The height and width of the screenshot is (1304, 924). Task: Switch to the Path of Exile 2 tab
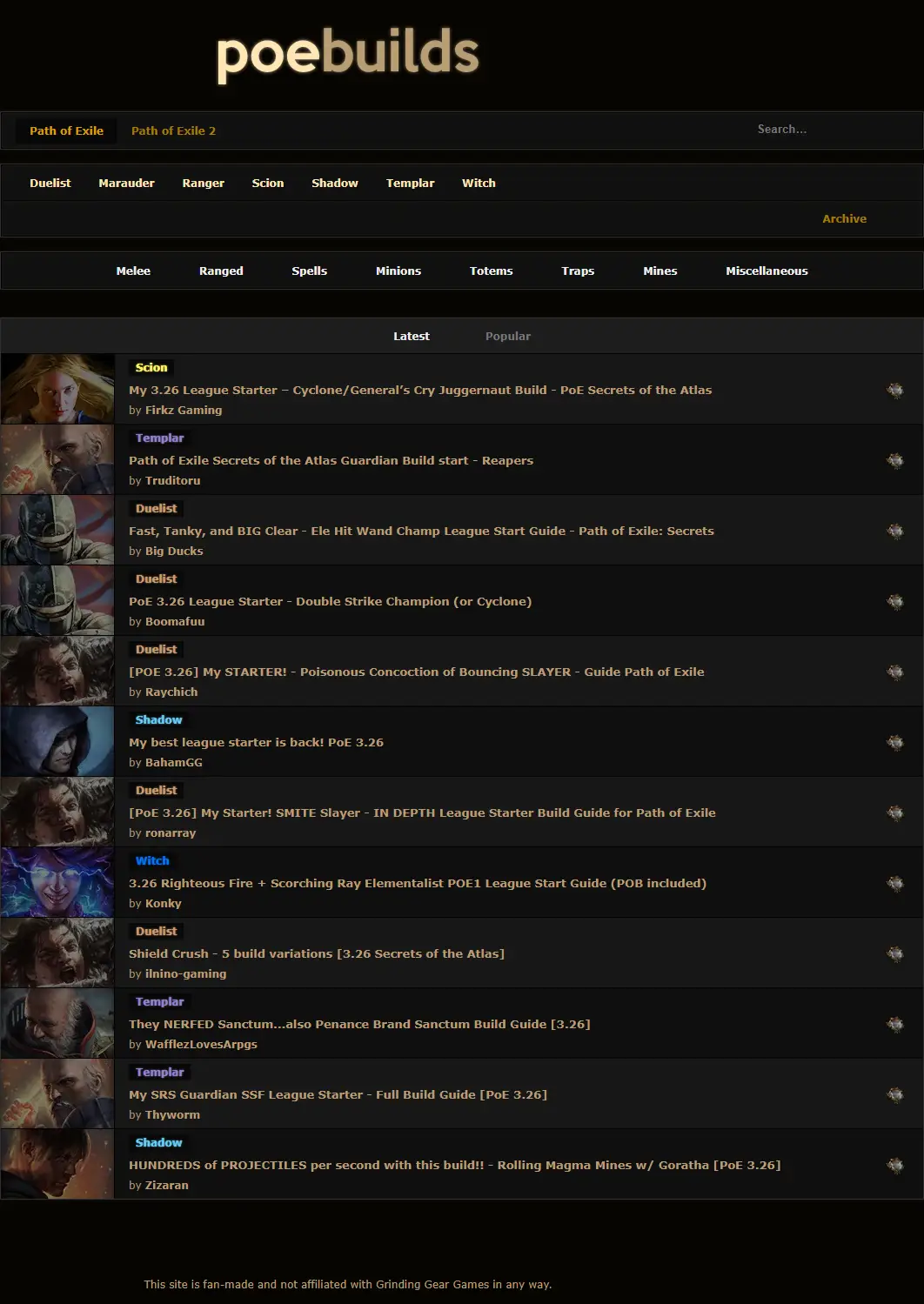pyautogui.click(x=173, y=130)
